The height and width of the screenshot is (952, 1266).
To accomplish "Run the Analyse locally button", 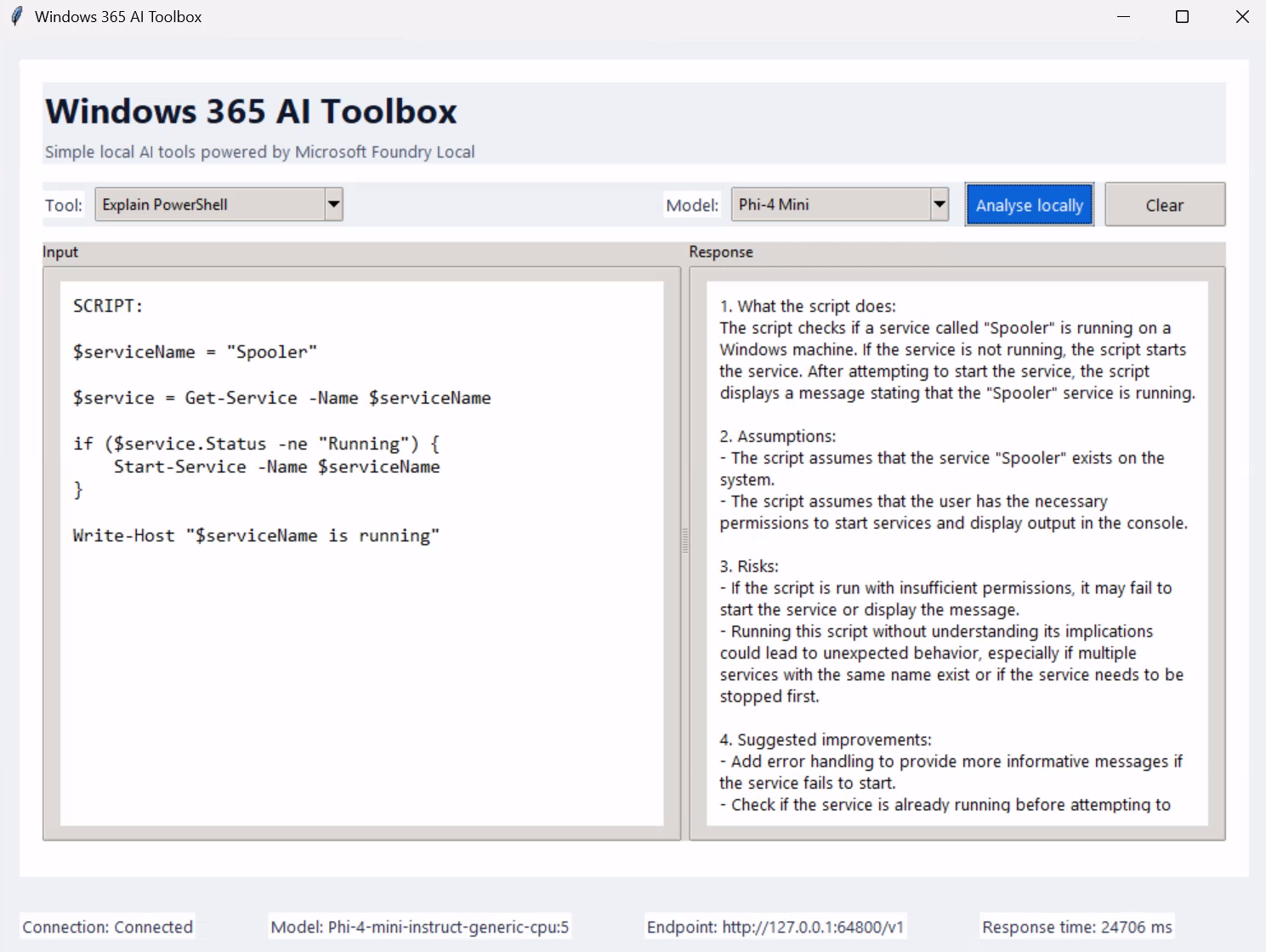I will click(1030, 205).
